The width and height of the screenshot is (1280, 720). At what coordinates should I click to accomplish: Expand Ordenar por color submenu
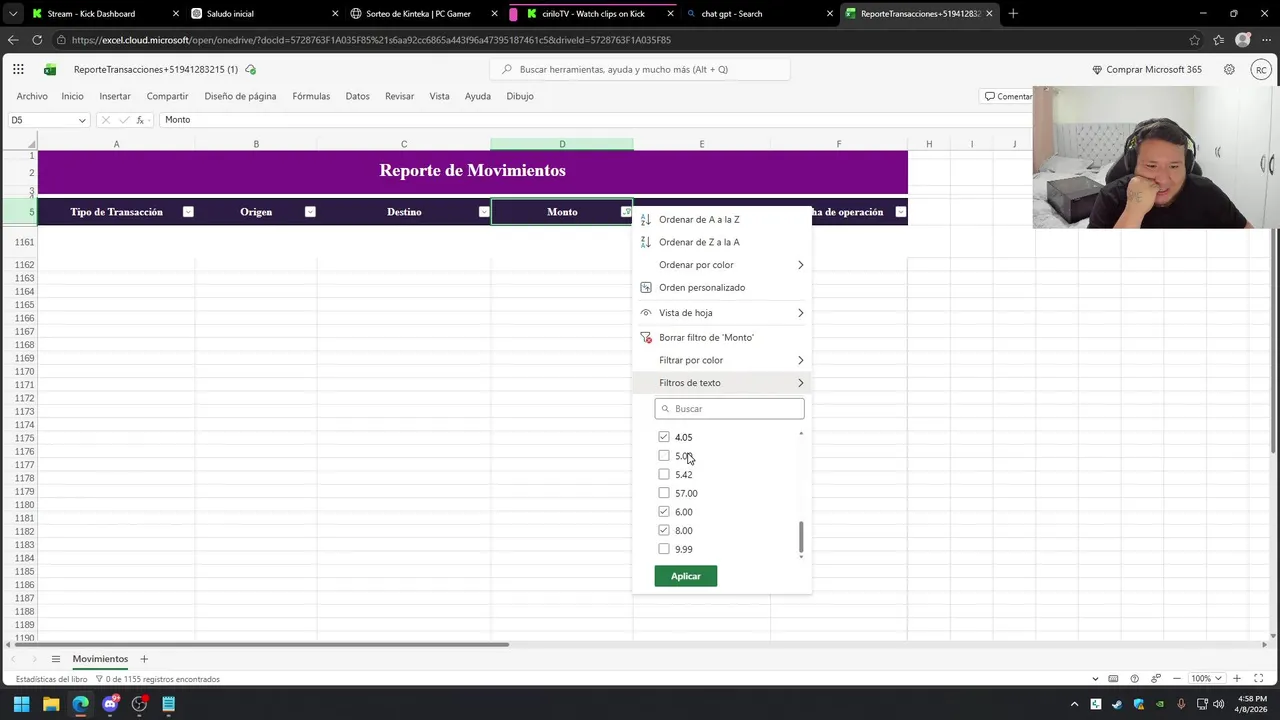click(722, 265)
